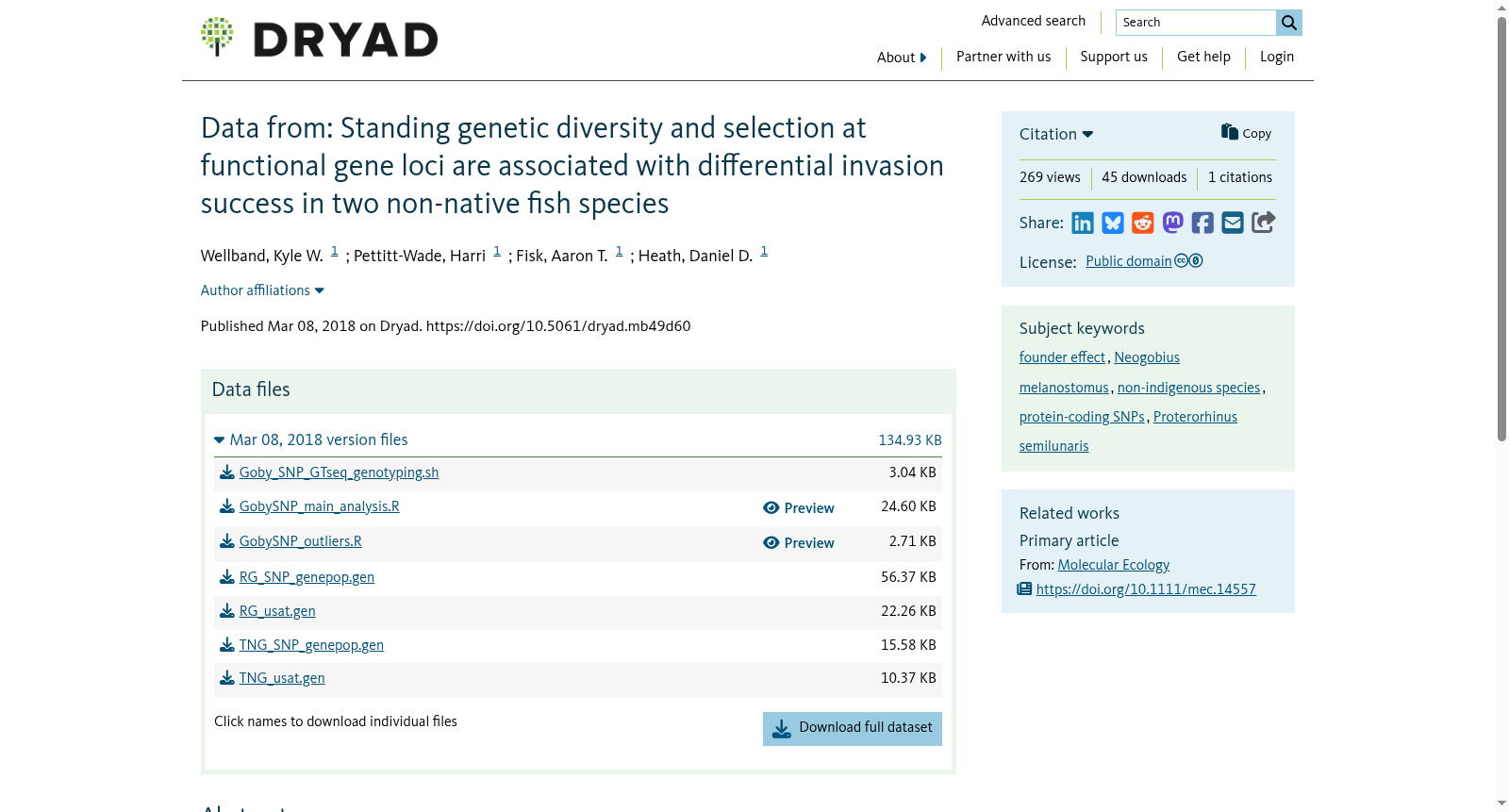1509x812 pixels.
Task: Click the generic share arrow icon
Action: click(1264, 222)
